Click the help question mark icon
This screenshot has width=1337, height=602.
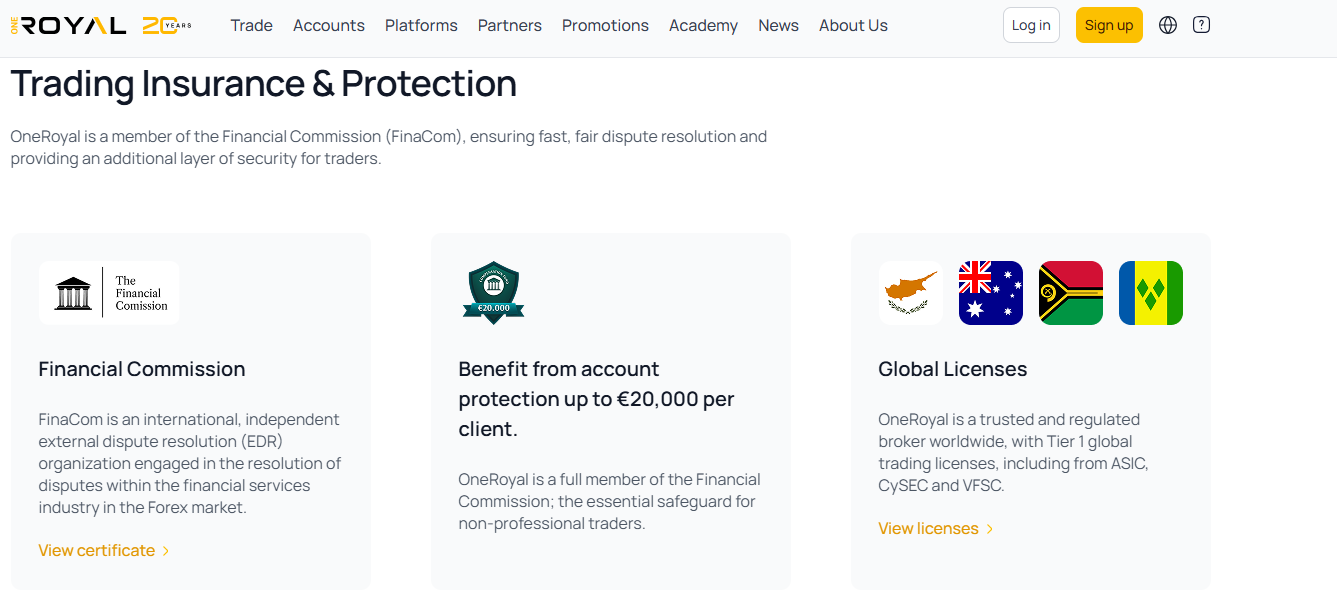point(1202,25)
